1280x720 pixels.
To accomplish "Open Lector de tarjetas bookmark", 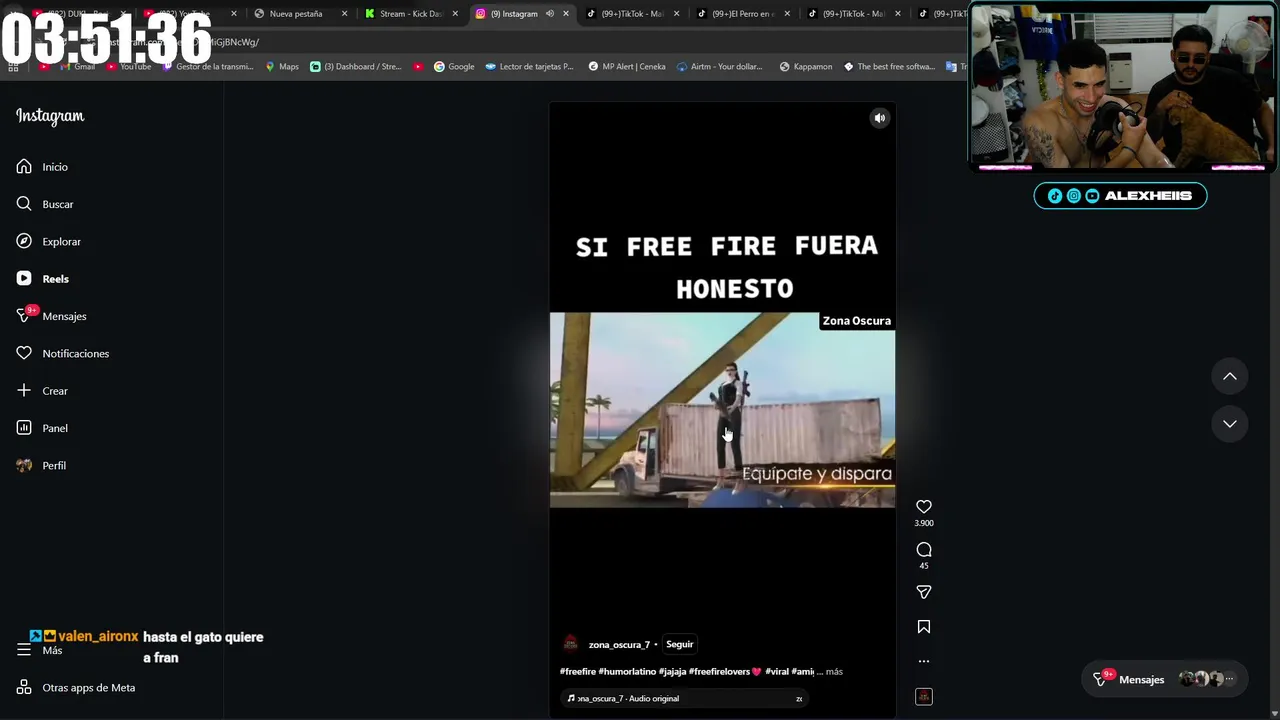I will (x=529, y=67).
